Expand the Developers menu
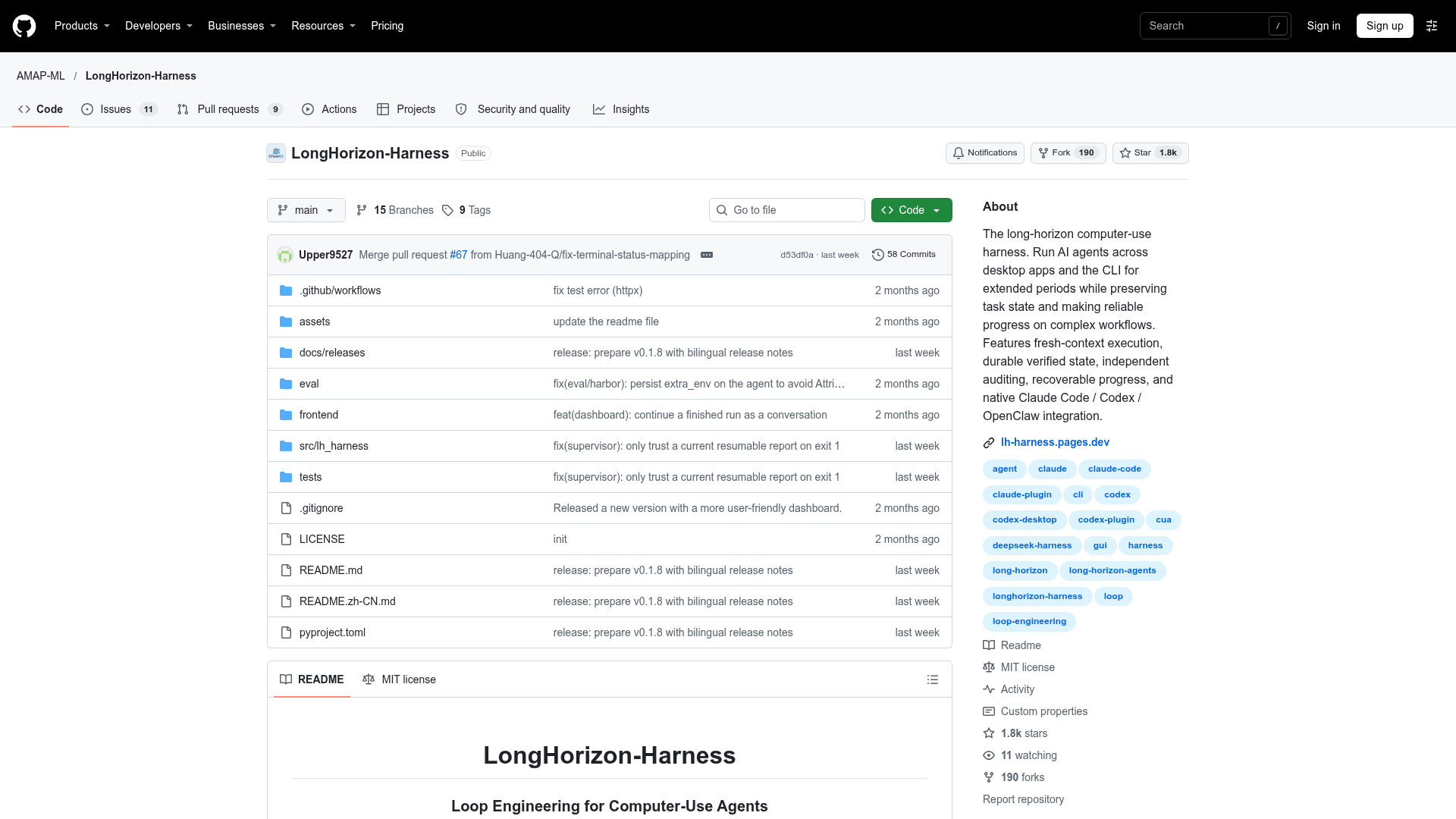This screenshot has width=1456, height=819. point(159,26)
